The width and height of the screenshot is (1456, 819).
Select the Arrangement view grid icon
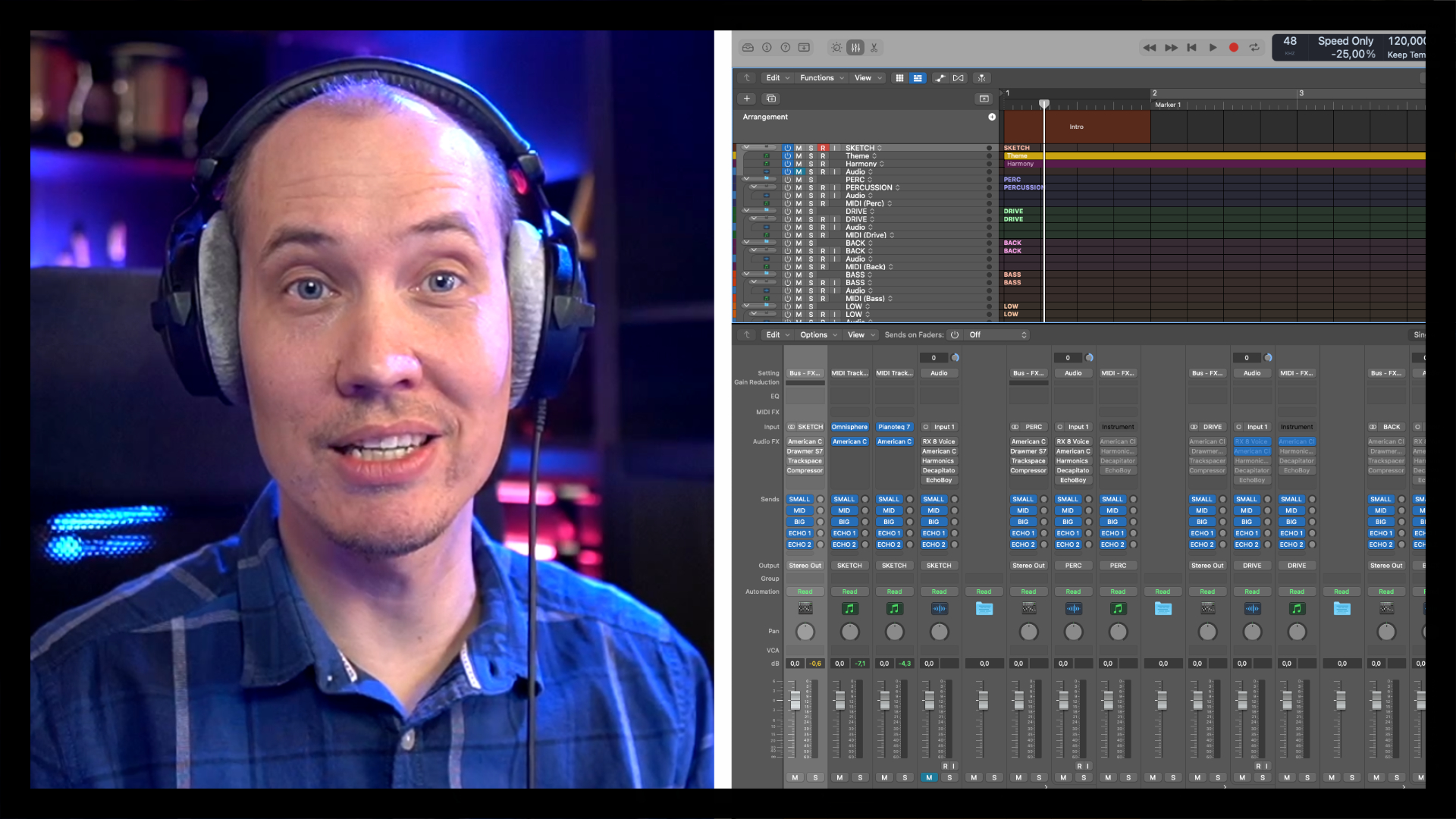click(x=899, y=78)
